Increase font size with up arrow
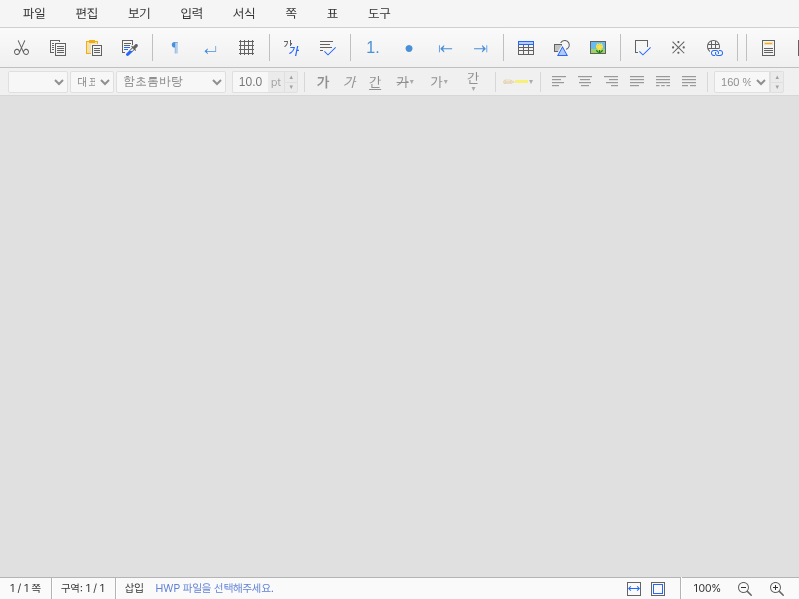Screen dimensions: 799x599 (291, 77)
